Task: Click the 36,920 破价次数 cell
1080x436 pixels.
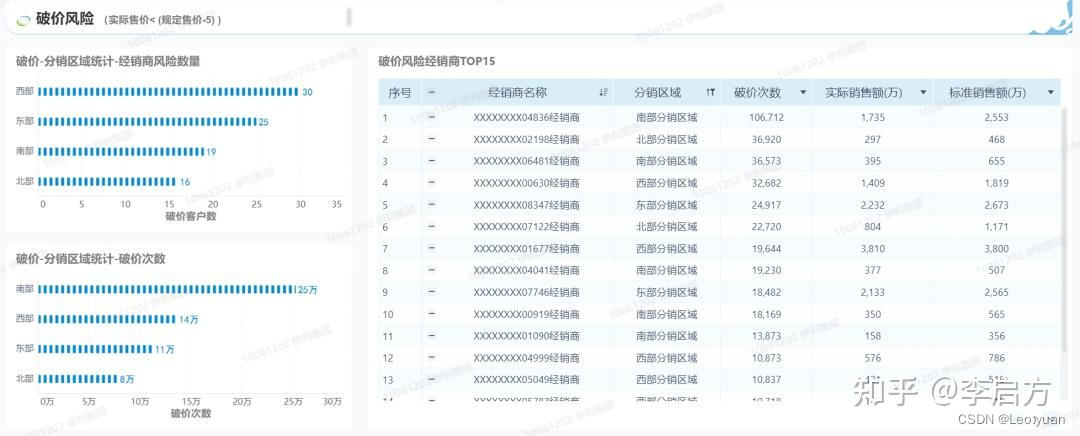Action: click(x=769, y=139)
